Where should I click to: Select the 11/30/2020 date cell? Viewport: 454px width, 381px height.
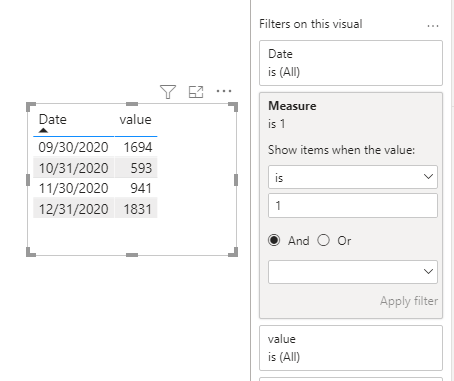point(73,188)
